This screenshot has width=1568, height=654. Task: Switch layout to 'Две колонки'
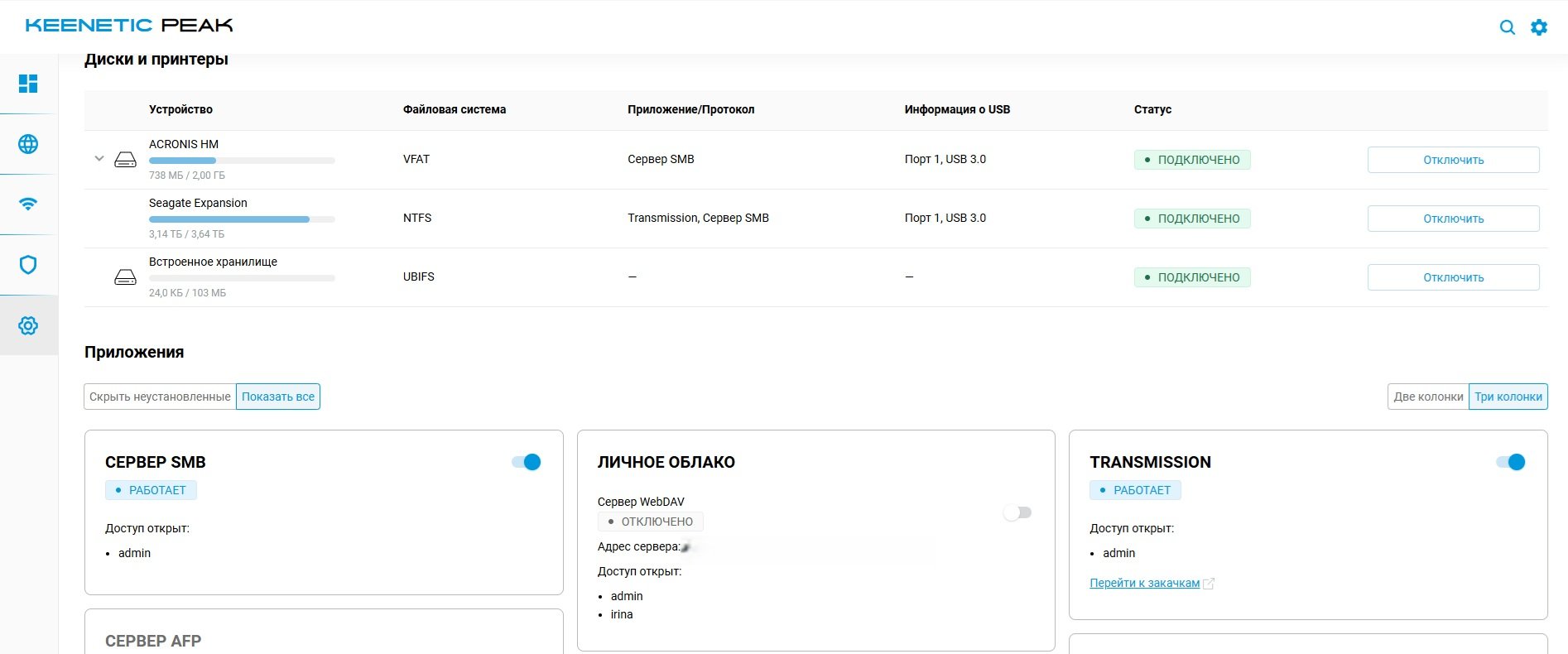1428,397
